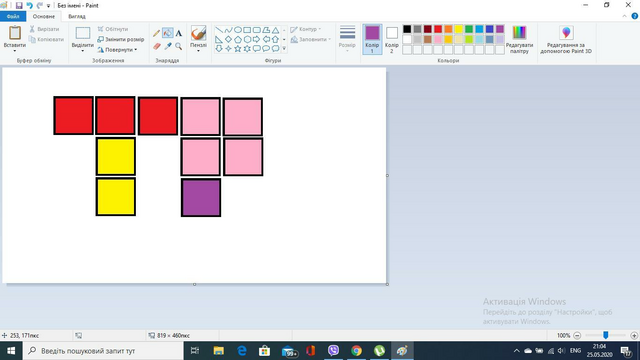Select the Eraser tool
Screen dimensions: 640x360
click(156, 46)
